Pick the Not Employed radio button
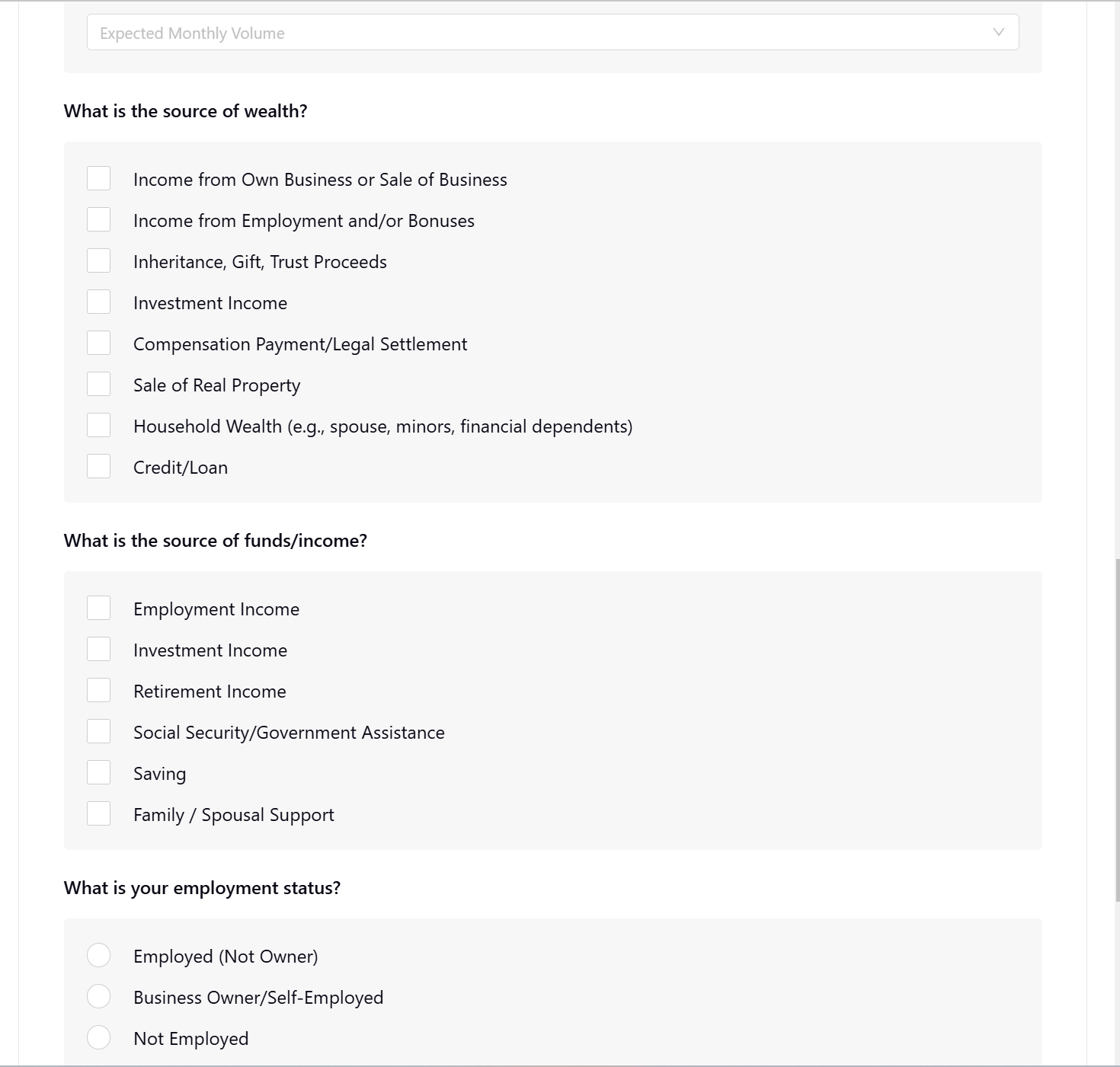This screenshot has height=1067, width=1120. pyautogui.click(x=98, y=1037)
